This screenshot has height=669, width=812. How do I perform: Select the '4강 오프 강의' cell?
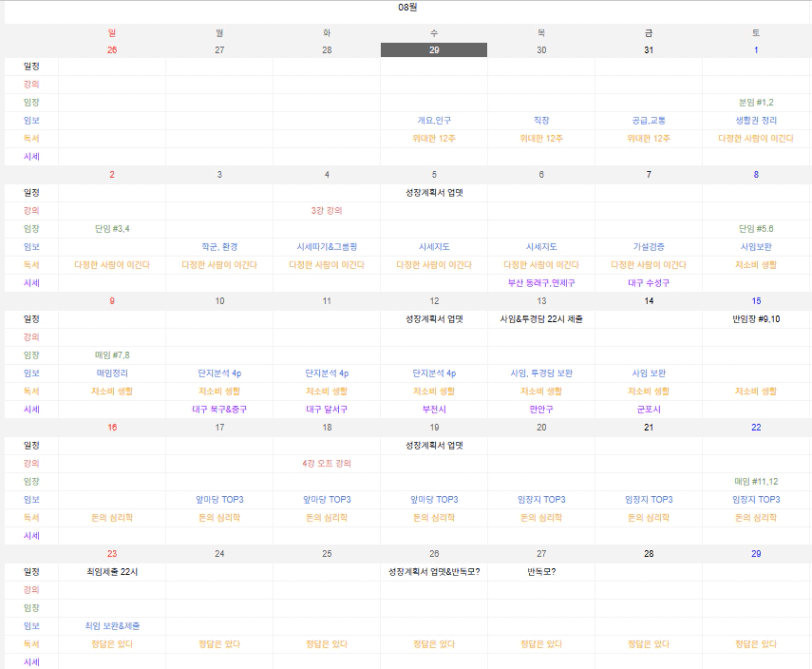(x=327, y=463)
